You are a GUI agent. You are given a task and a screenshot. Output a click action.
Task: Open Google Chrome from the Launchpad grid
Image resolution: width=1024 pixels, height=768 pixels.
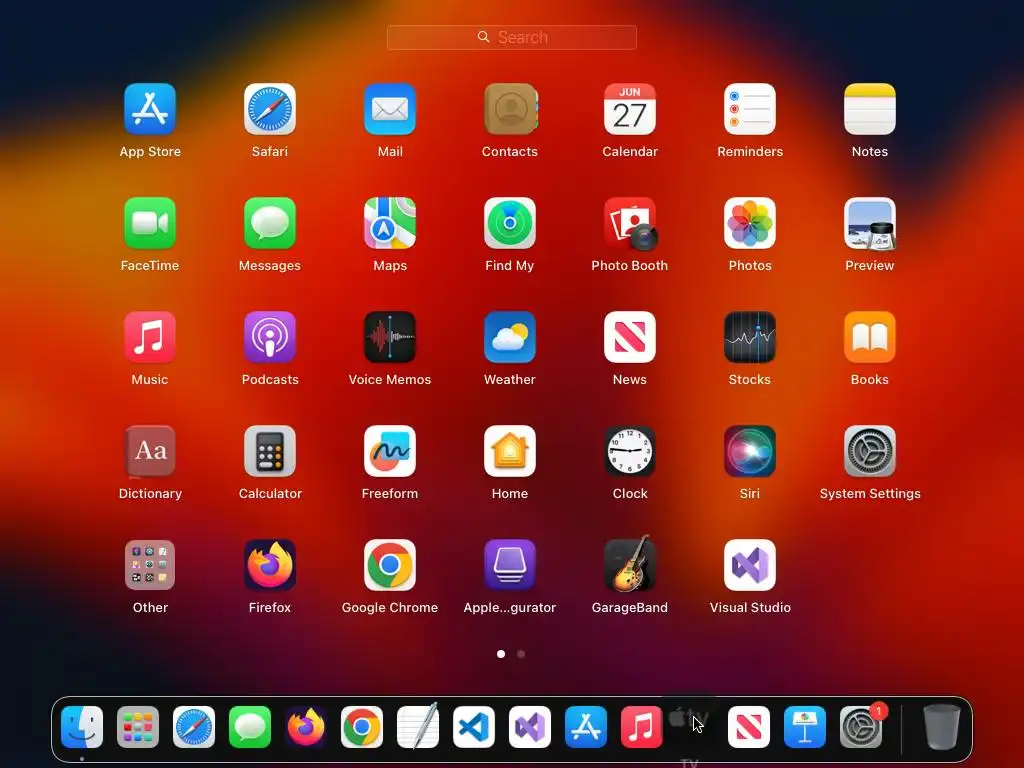[x=390, y=565]
